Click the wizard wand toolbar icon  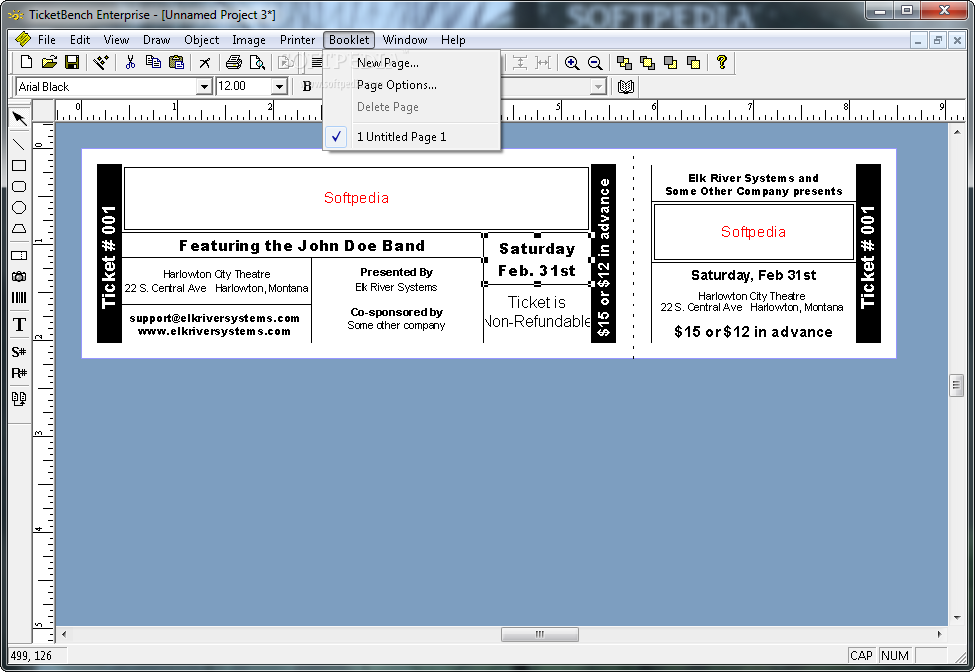point(101,62)
